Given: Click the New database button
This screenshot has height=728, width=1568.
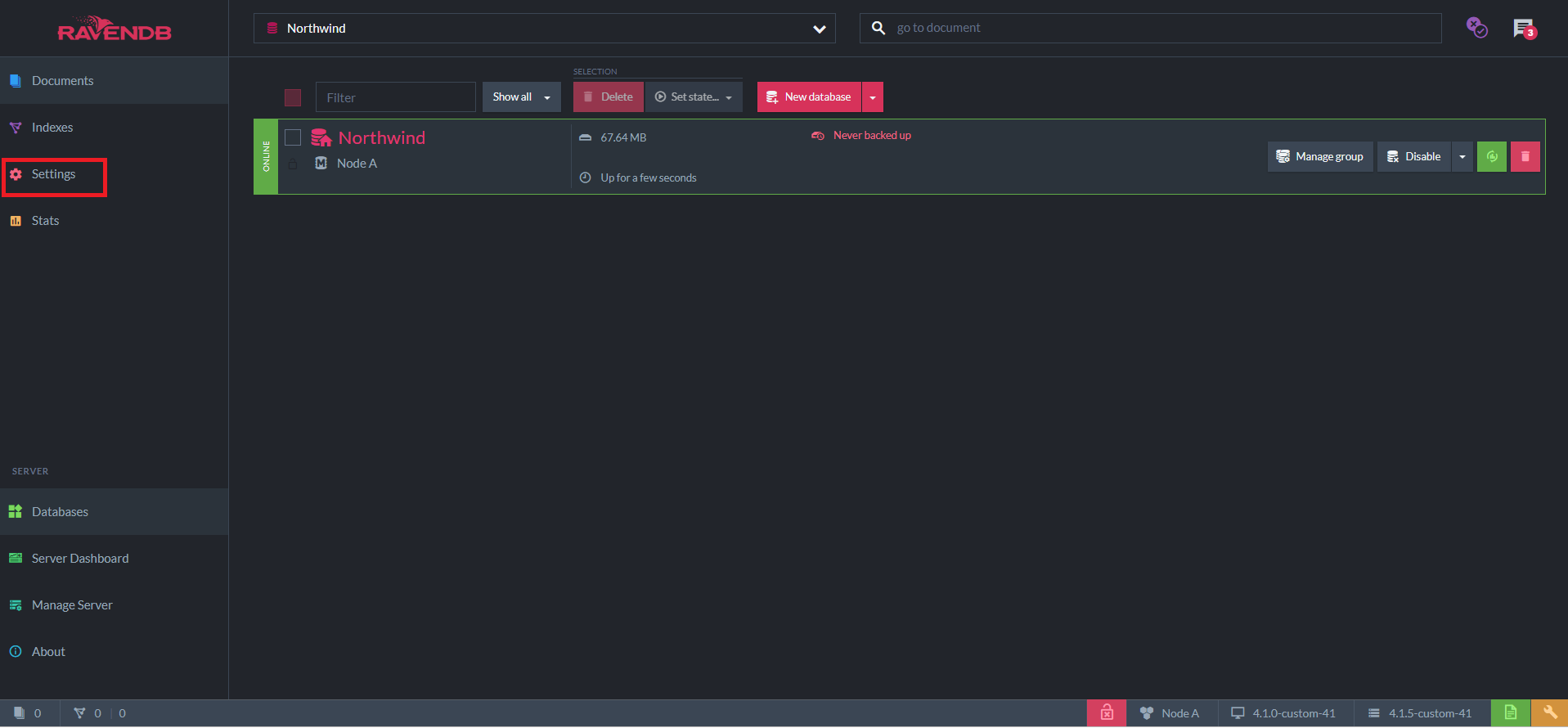Looking at the screenshot, I should [x=809, y=97].
